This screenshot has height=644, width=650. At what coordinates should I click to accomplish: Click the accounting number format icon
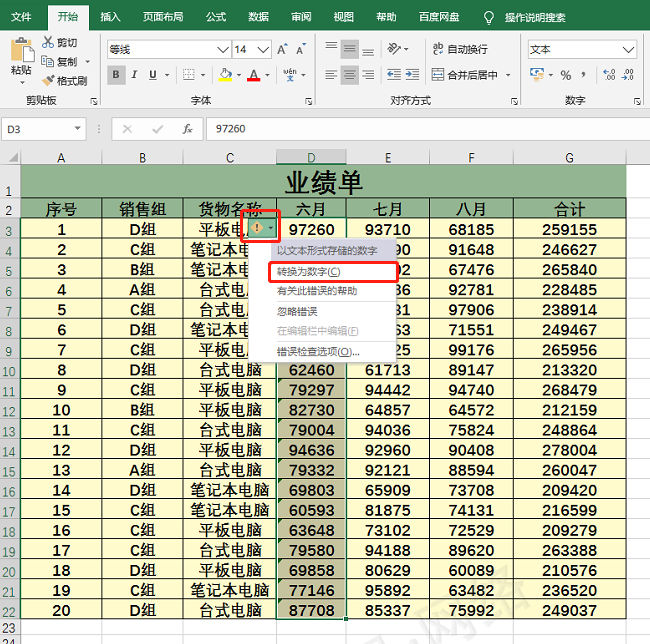point(537,75)
